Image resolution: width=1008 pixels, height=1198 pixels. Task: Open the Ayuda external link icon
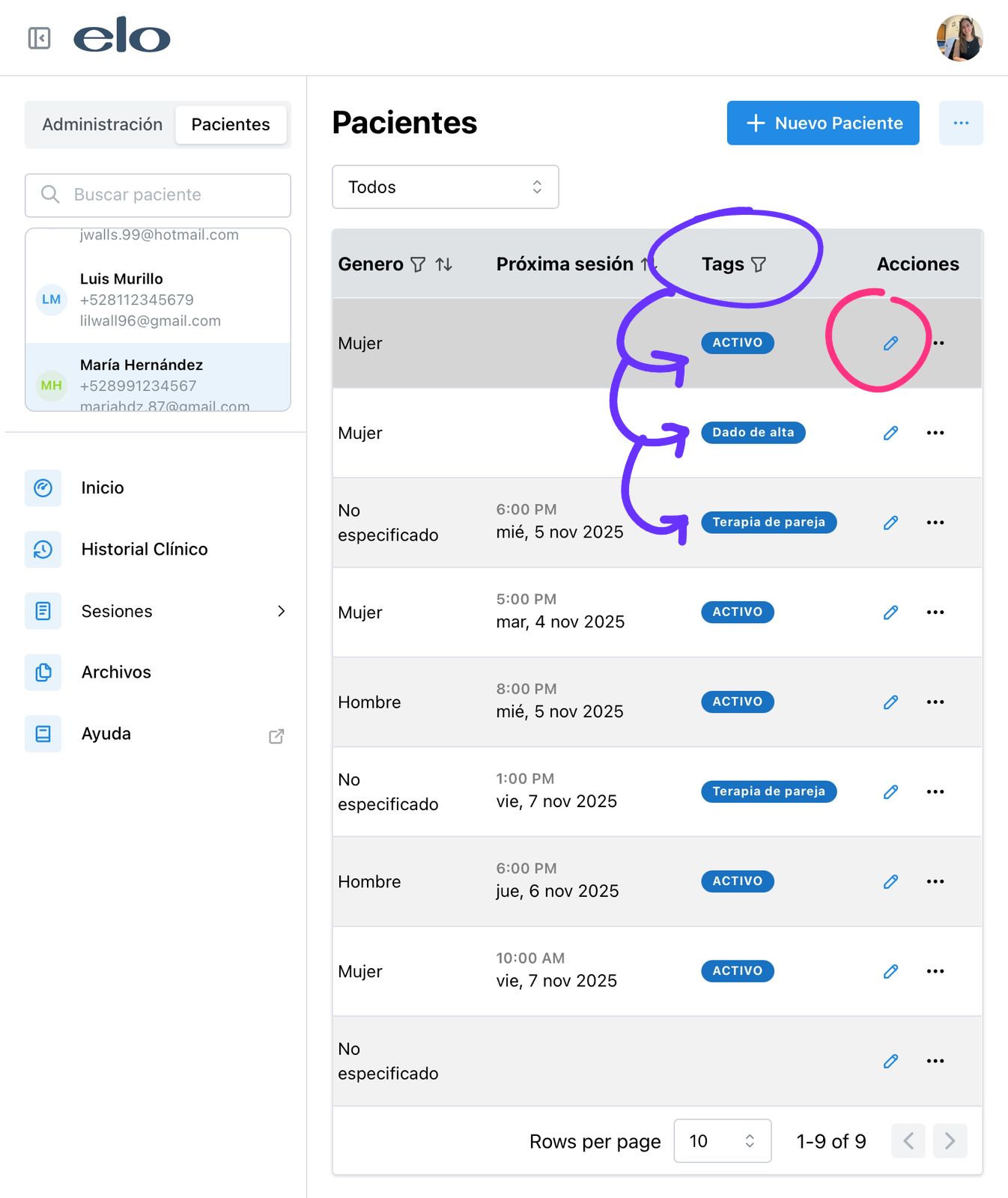point(276,736)
